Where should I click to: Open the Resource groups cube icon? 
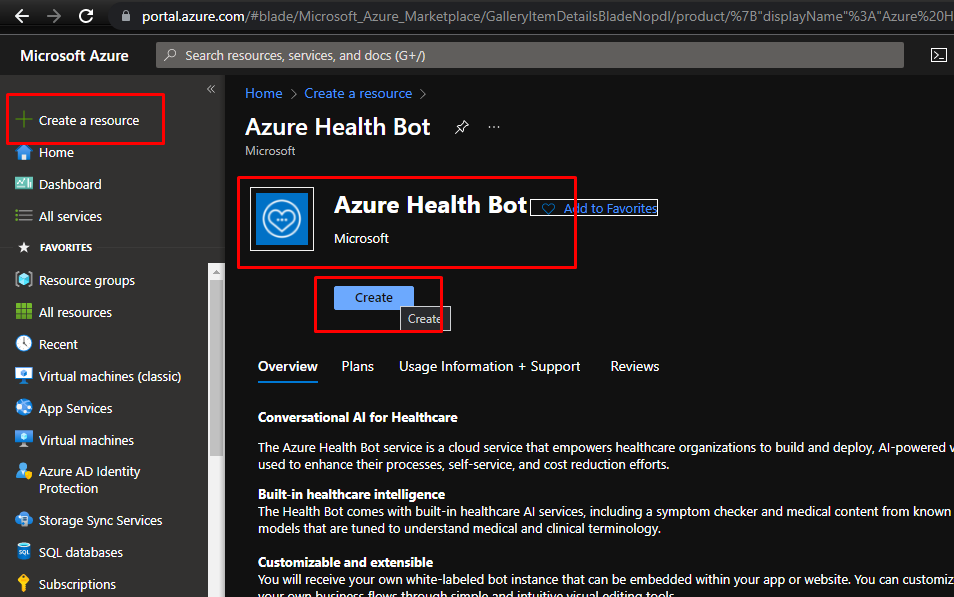click(24, 280)
